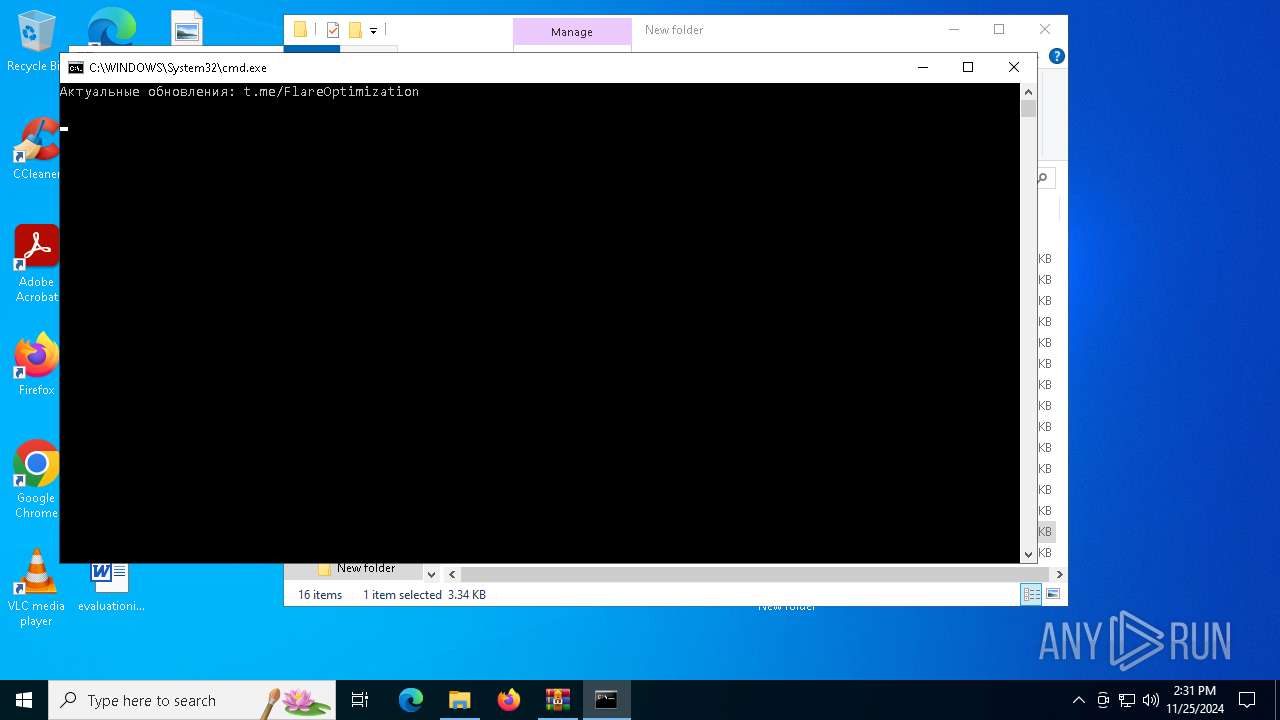1280x720 pixels.
Task: Open the Manage tab in Explorer
Action: (x=572, y=32)
